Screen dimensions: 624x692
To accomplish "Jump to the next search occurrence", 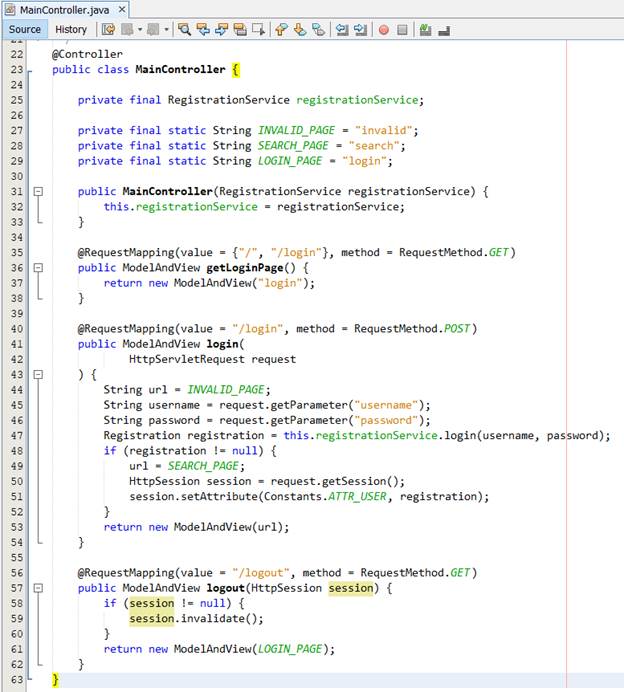I will pos(221,30).
